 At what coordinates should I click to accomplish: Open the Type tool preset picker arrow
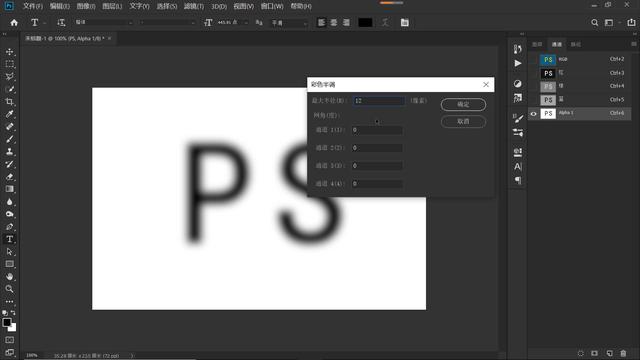pos(44,23)
